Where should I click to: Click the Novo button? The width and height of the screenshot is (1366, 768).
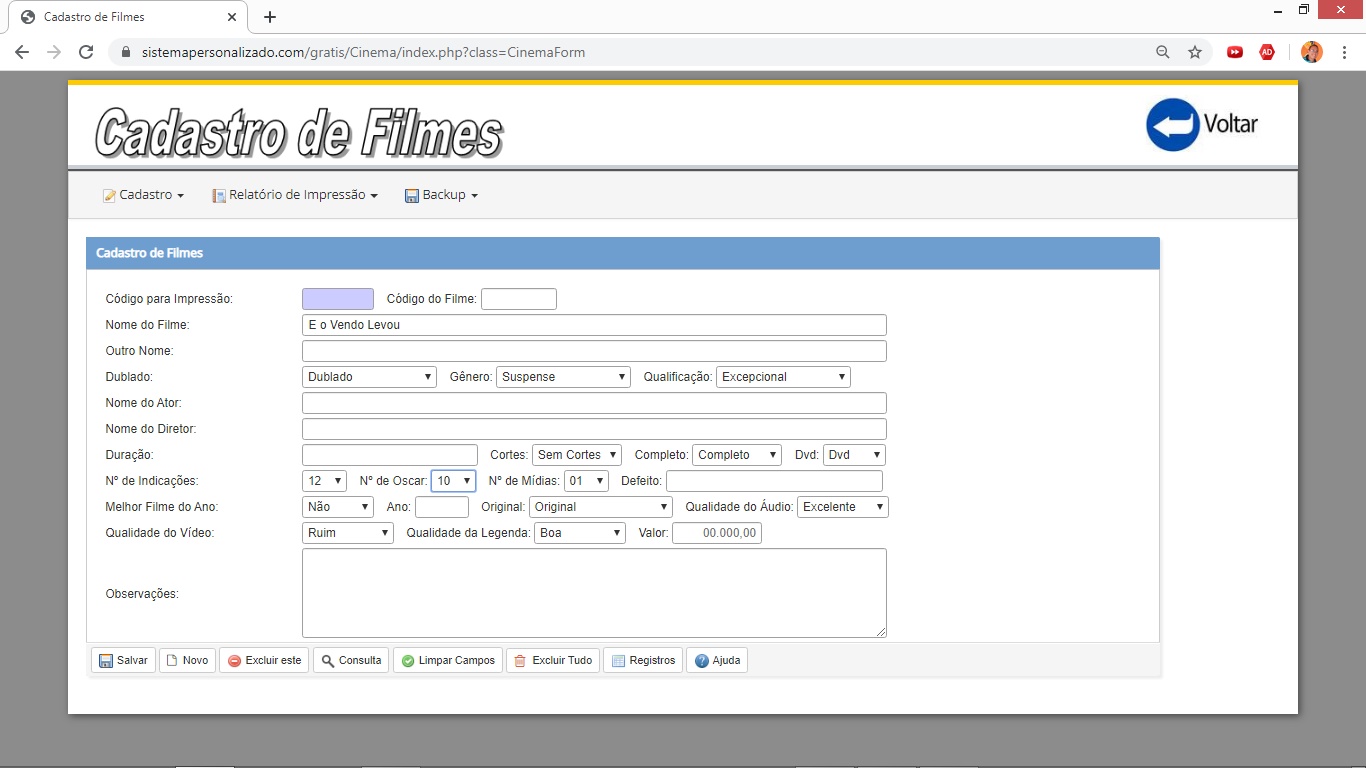pos(187,660)
